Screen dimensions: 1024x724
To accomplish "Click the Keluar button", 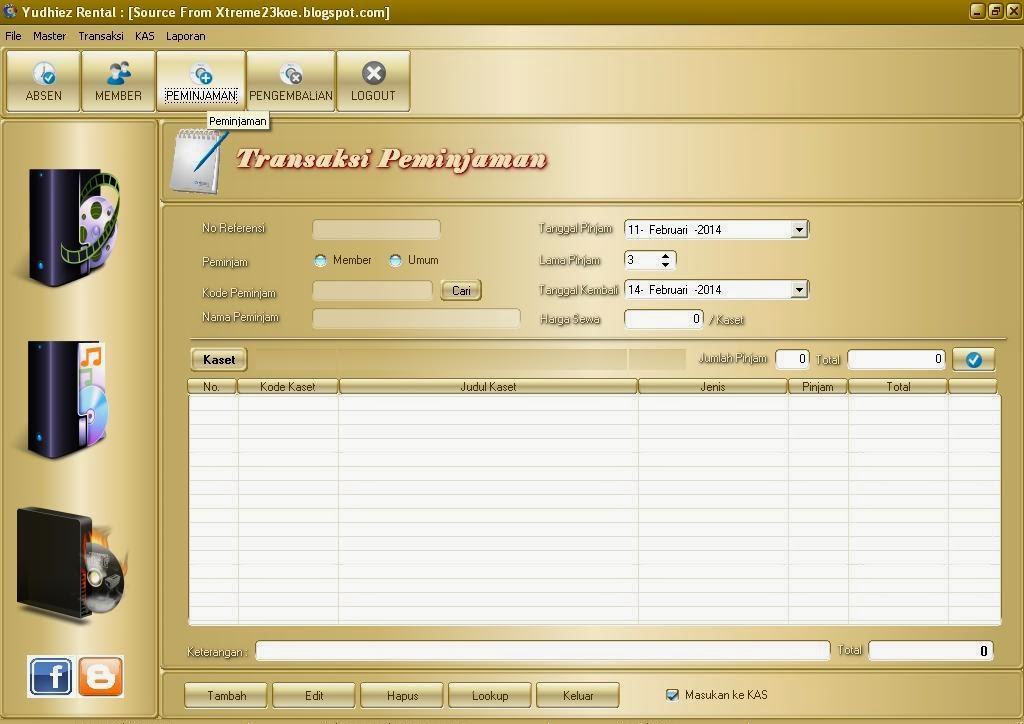I will click(x=578, y=695).
